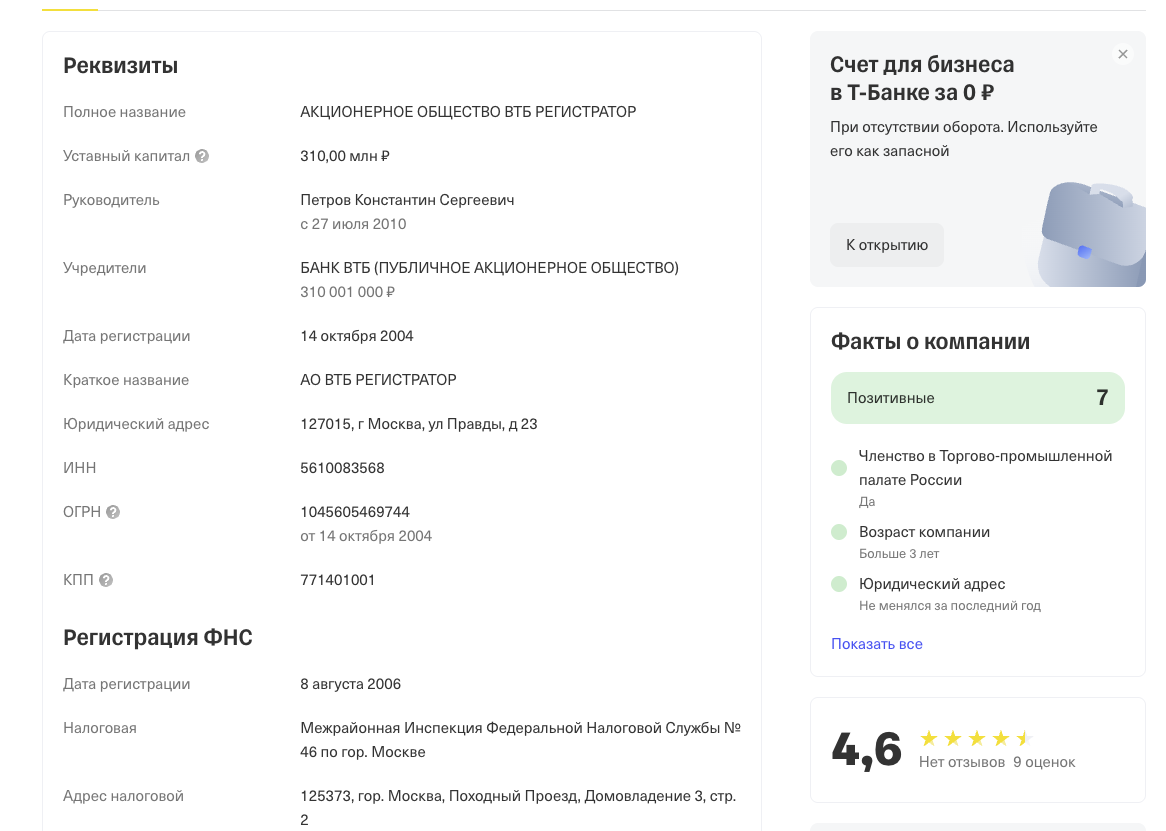The height and width of the screenshot is (831, 1166).
Task: Click the Реквизиты section heading
Action: tap(120, 65)
